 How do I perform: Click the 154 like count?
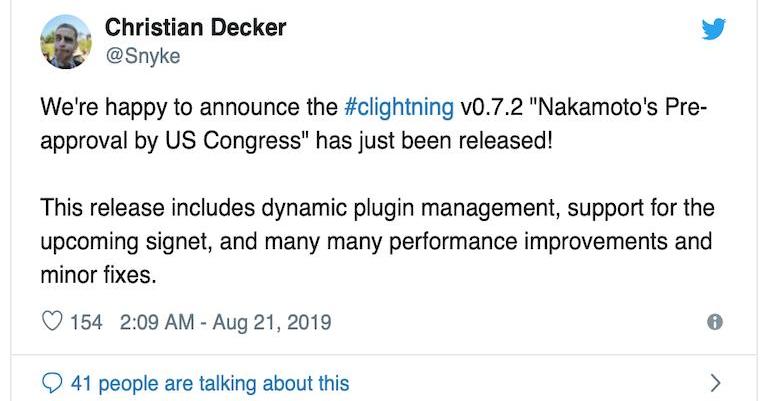86,322
